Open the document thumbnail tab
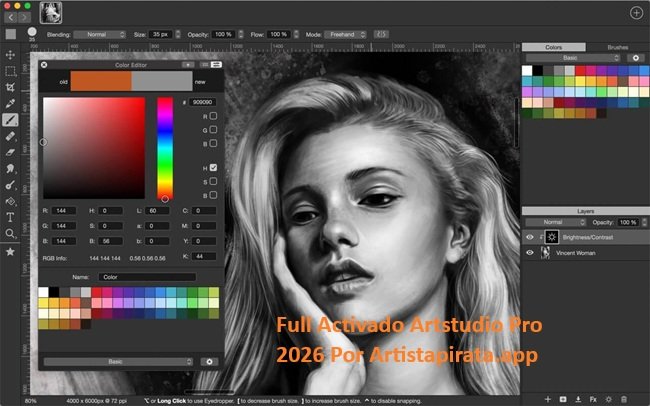 pyautogui.click(x=51, y=12)
